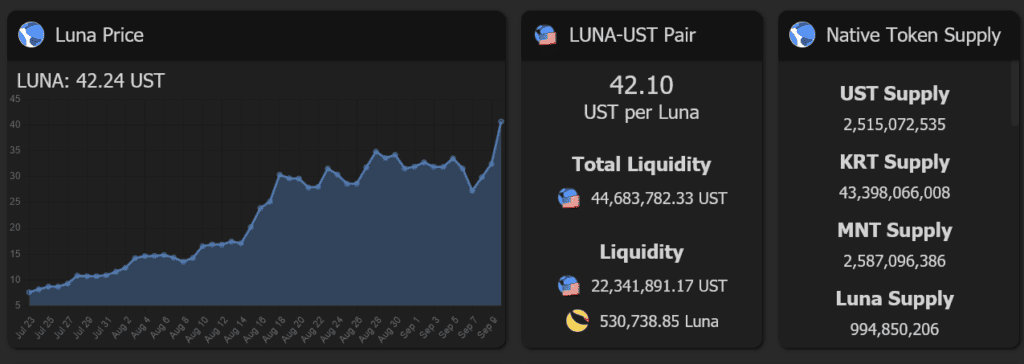Viewport: 1024px width, 364px height.
Task: Click the Luna Supply heading
Action: [895, 299]
